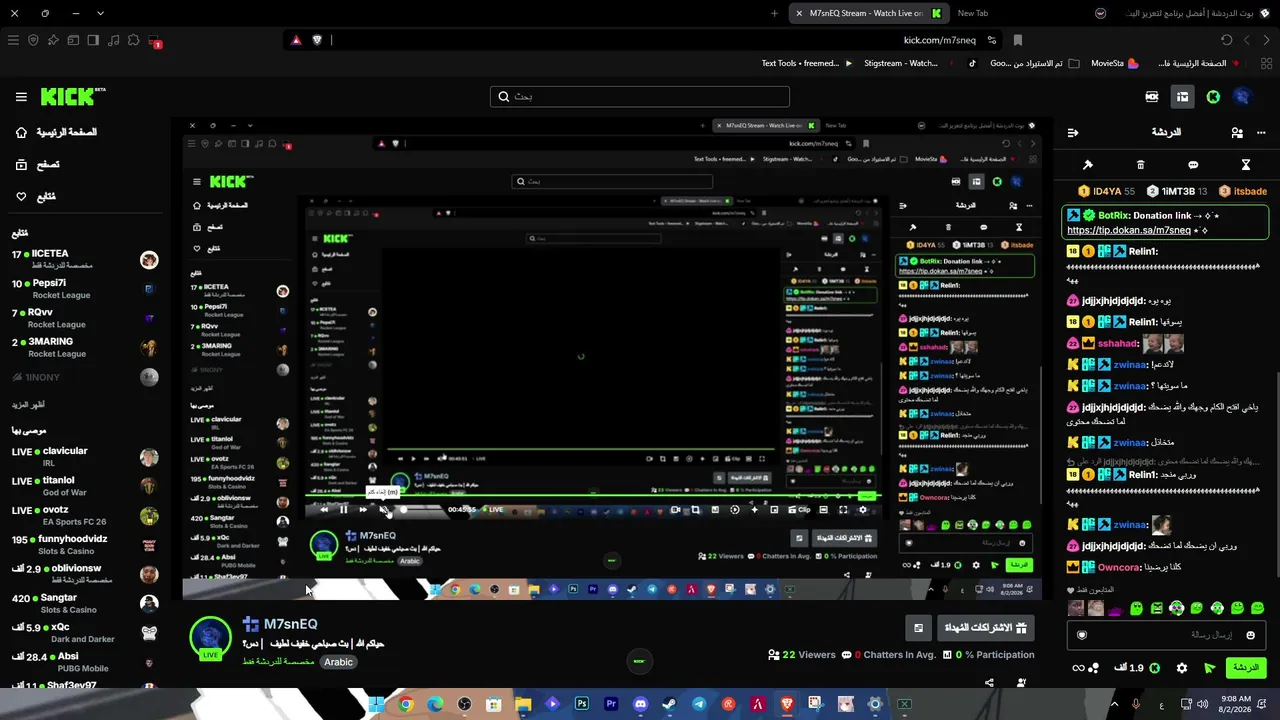The height and width of the screenshot is (720, 1280).
Task: Pause the stream with the player pause button
Action: pos(343,509)
